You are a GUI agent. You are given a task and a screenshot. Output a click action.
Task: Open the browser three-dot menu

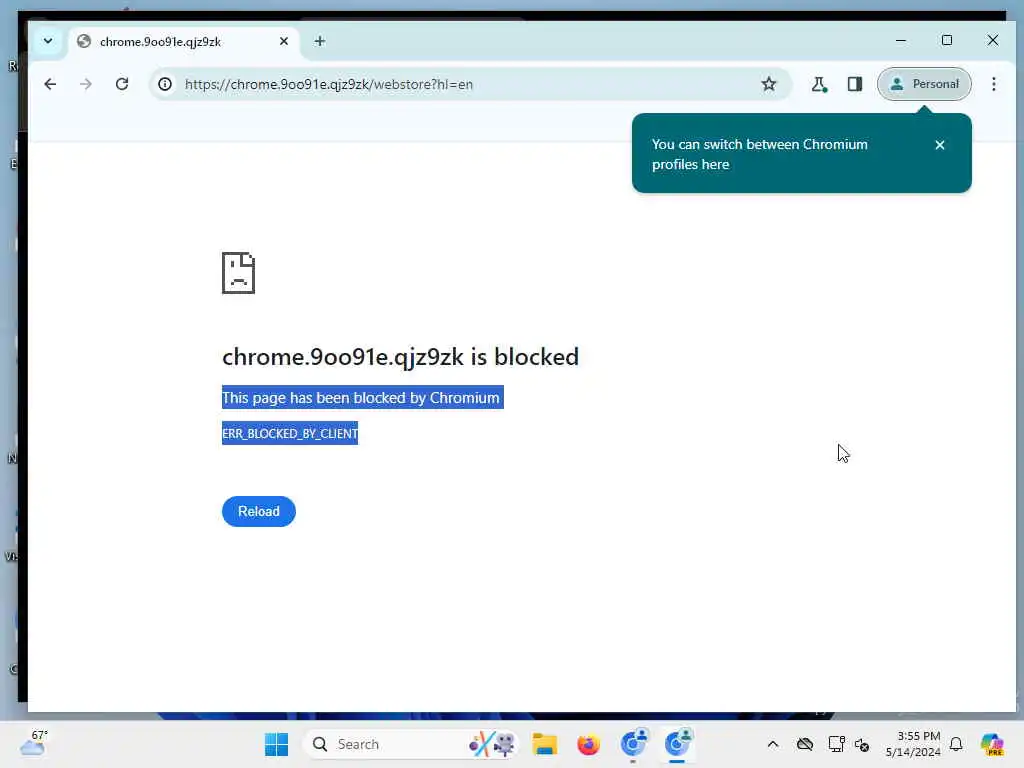click(993, 84)
